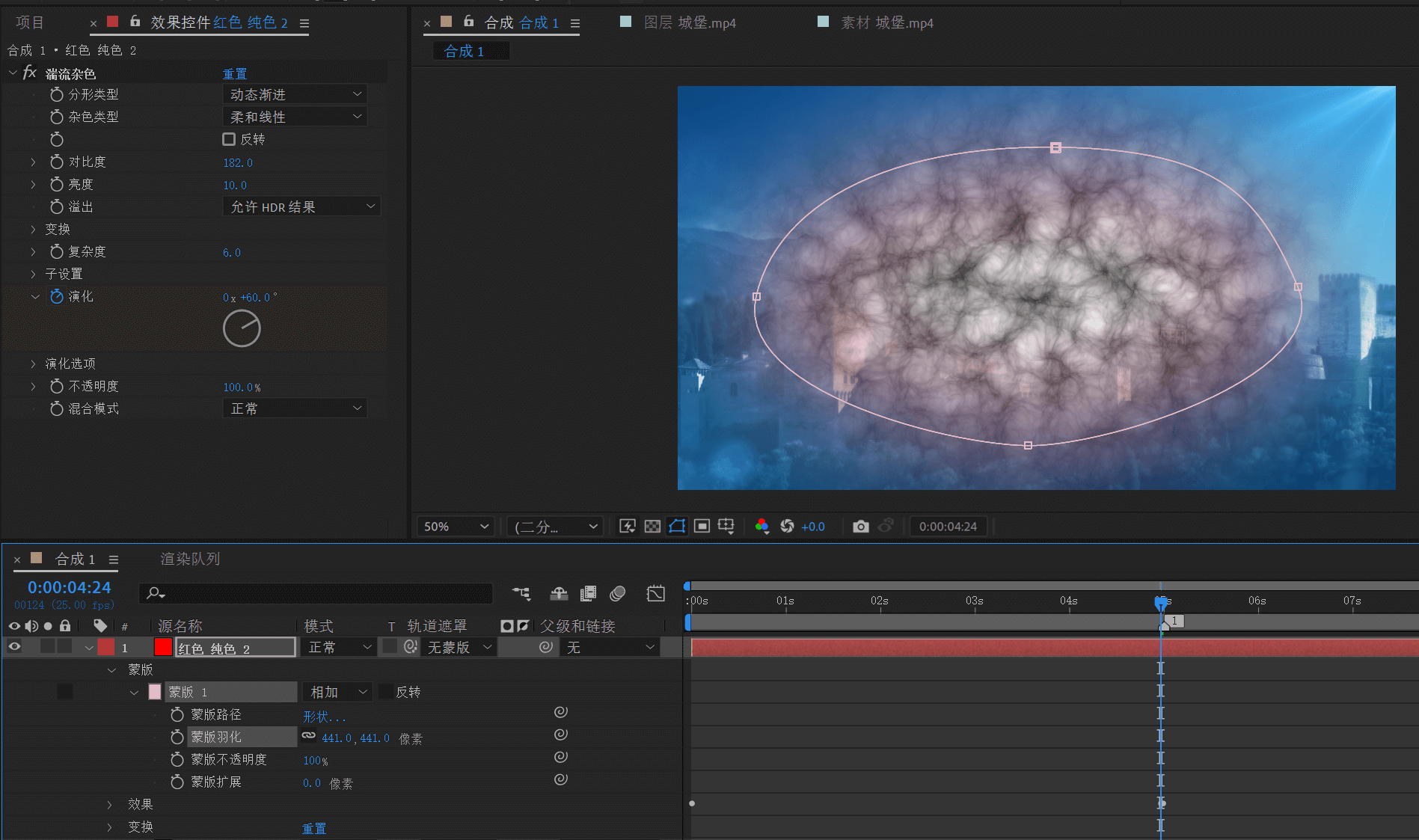The height and width of the screenshot is (840, 1419).
Task: Click the fast previews icon
Action: [628, 527]
